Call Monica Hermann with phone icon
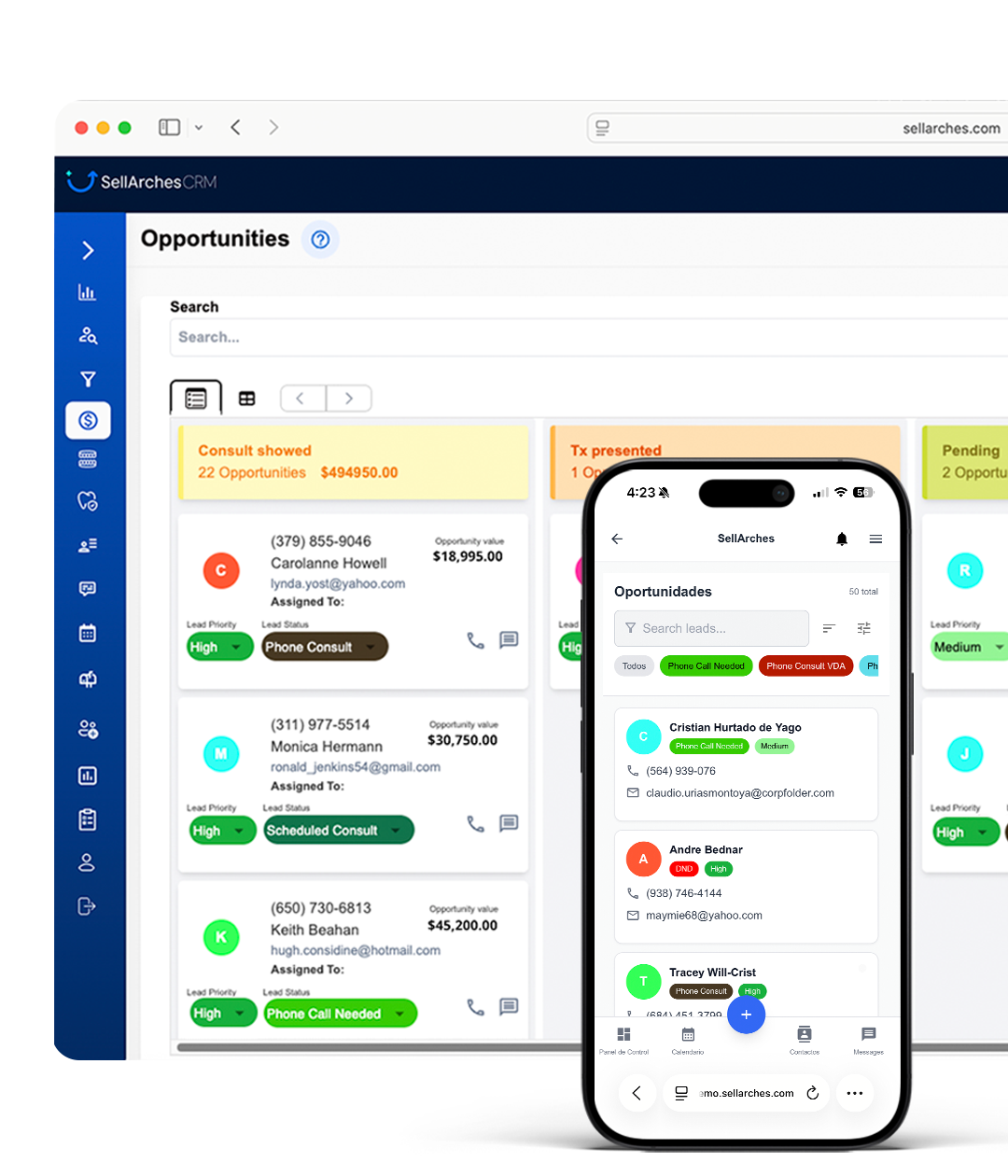The width and height of the screenshot is (1008, 1176). 476,823
